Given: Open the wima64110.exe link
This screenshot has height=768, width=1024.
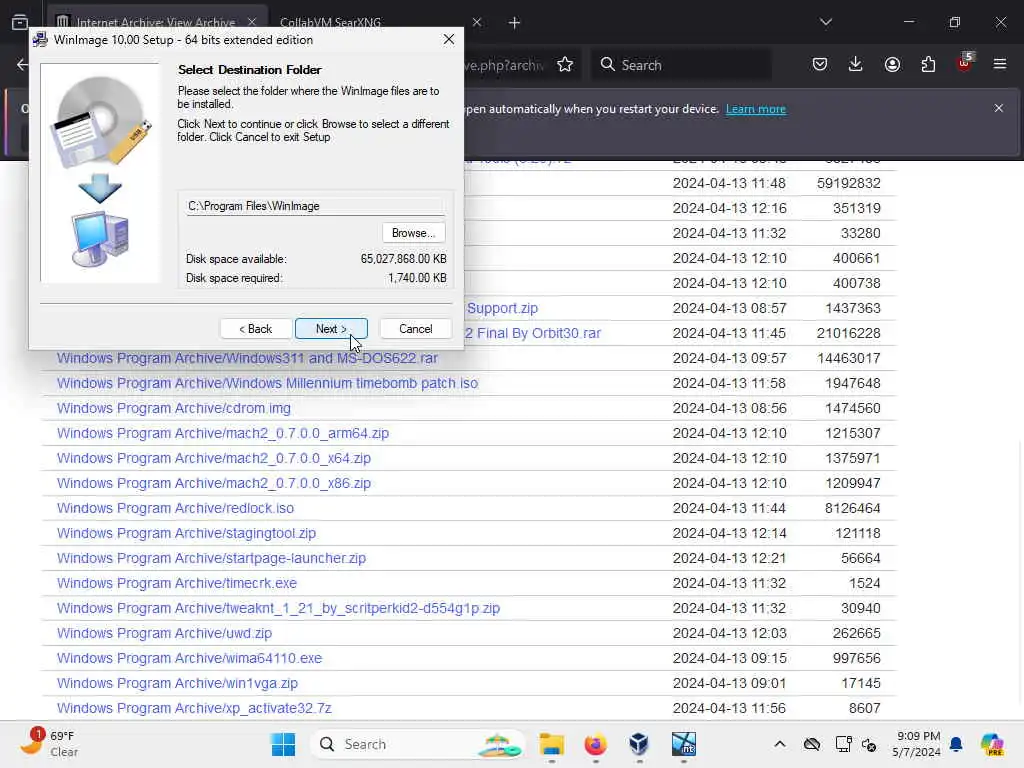Looking at the screenshot, I should pos(189,658).
